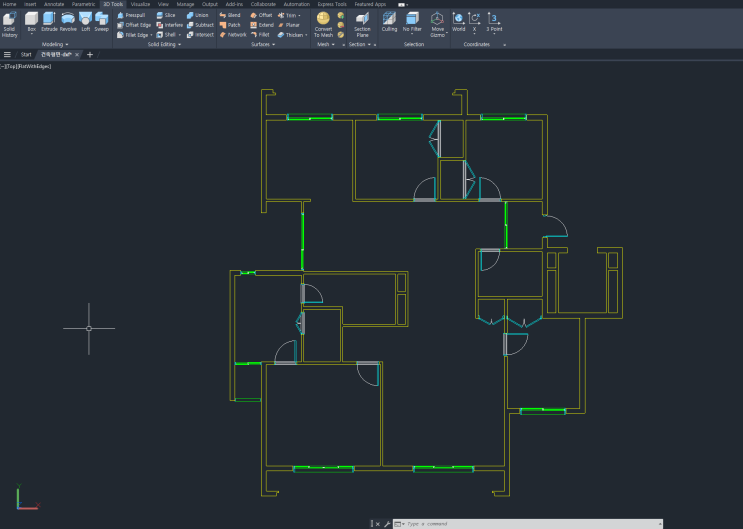Toggle Culling selection mode
This screenshot has height=529, width=743.
pyautogui.click(x=390, y=22)
